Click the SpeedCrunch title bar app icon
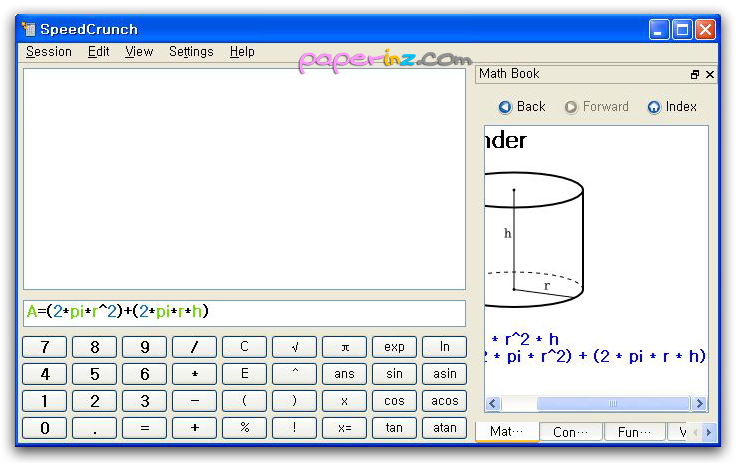The width and height of the screenshot is (736, 463). [29, 29]
